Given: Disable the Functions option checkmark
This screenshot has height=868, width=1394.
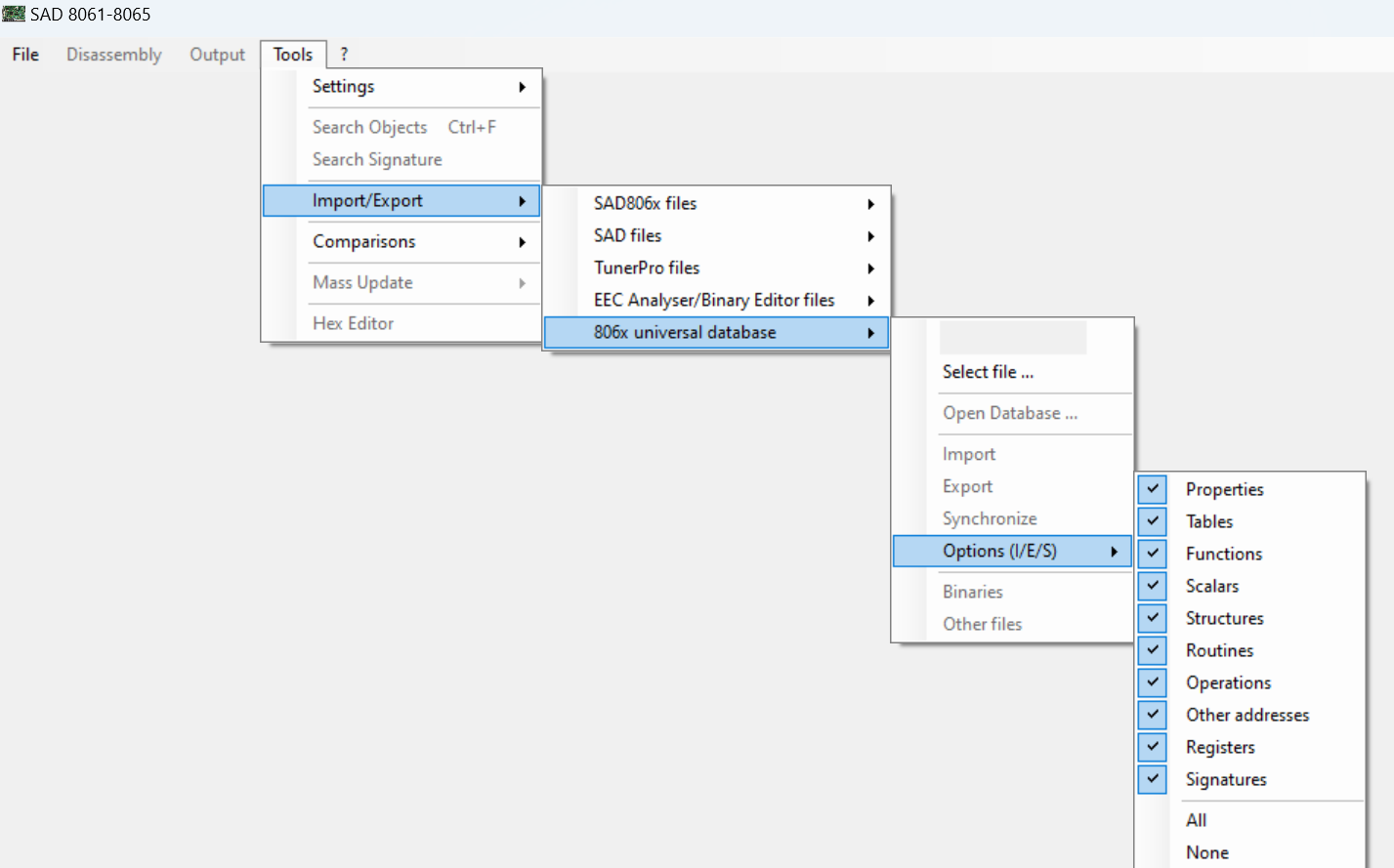Looking at the screenshot, I should [x=1153, y=554].
